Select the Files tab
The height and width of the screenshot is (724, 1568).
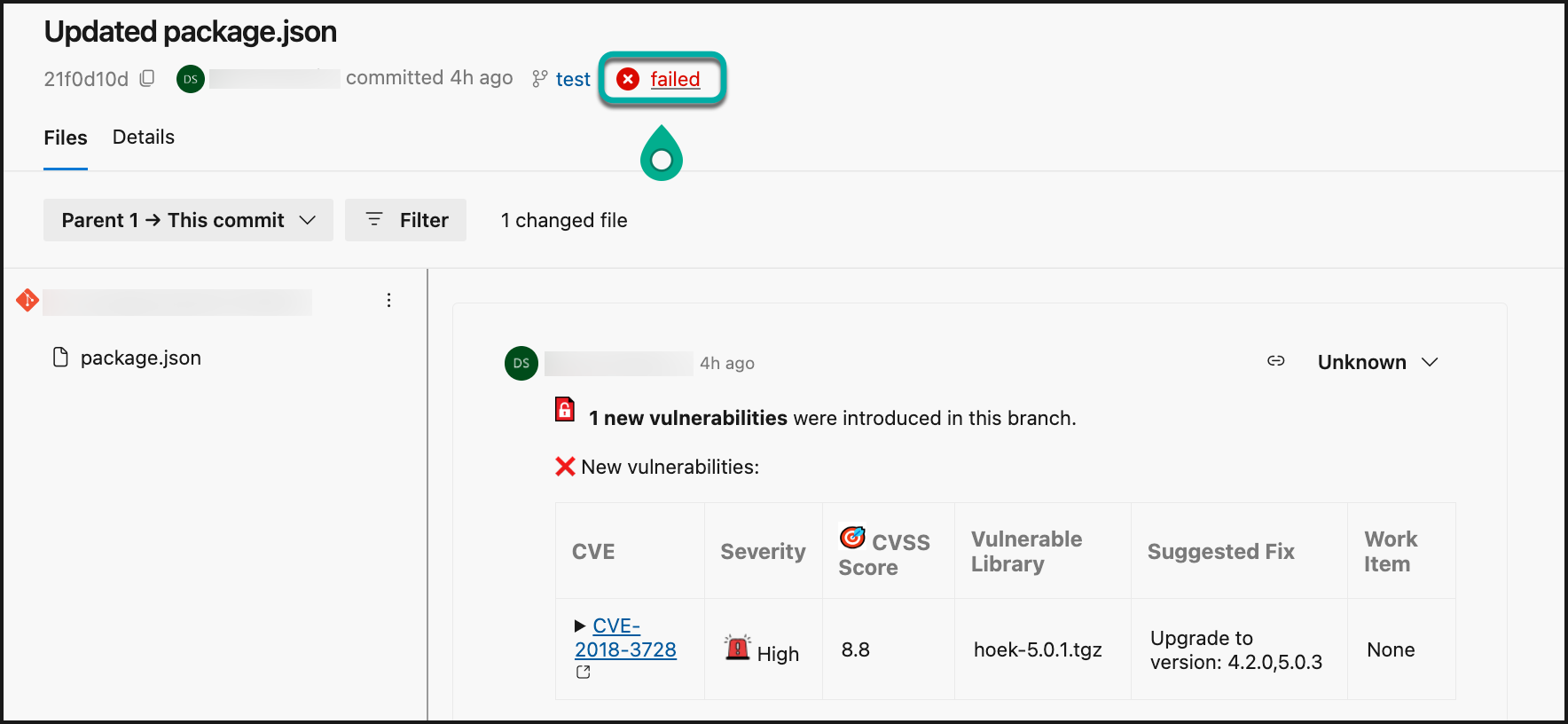pos(66,138)
